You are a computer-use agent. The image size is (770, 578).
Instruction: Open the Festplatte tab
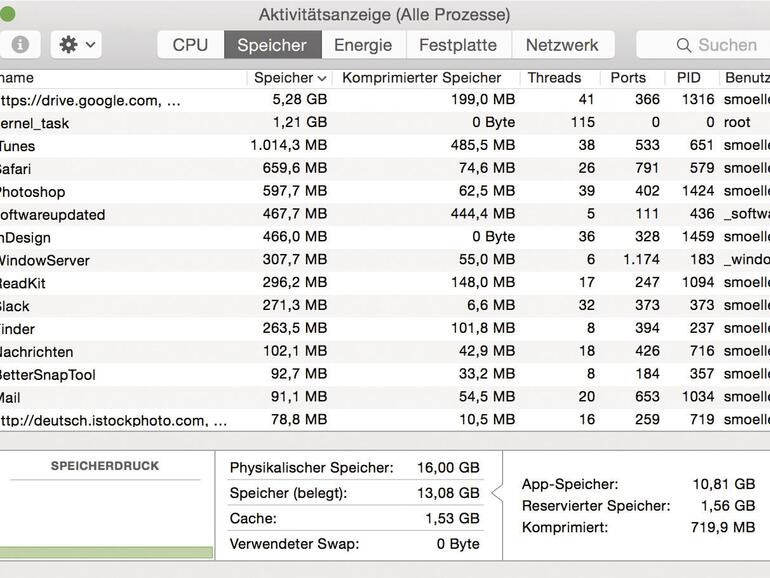tap(457, 45)
